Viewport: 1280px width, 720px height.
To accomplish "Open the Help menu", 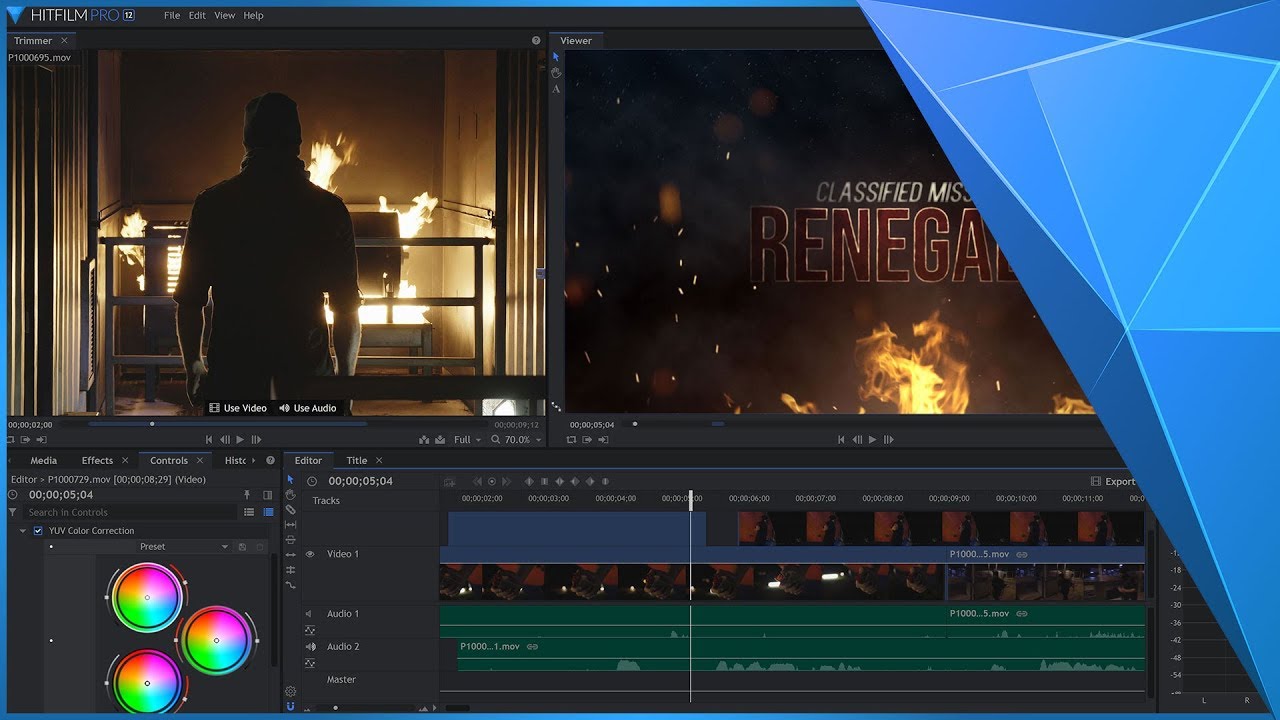I will pyautogui.click(x=254, y=16).
